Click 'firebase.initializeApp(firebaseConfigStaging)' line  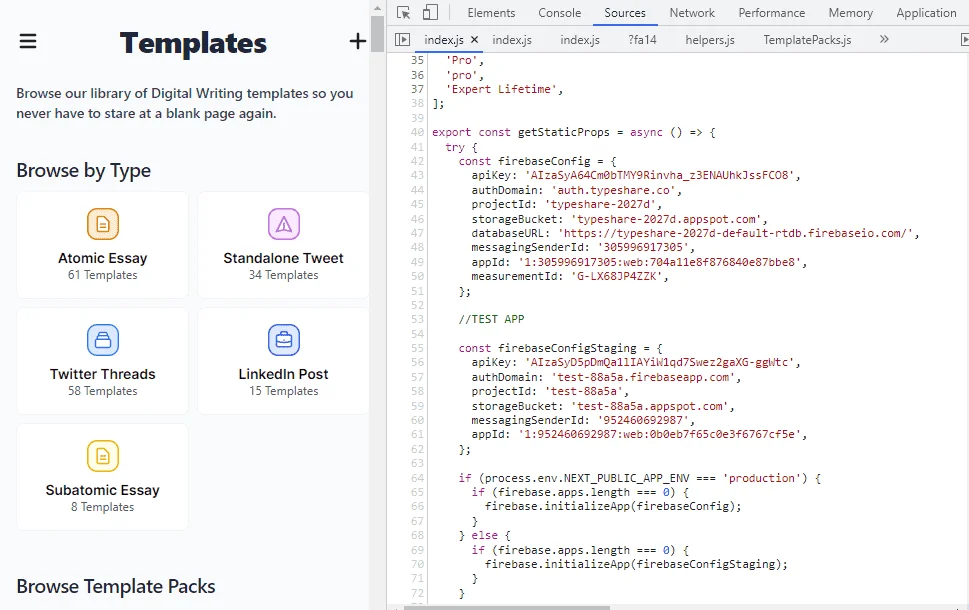click(x=636, y=564)
